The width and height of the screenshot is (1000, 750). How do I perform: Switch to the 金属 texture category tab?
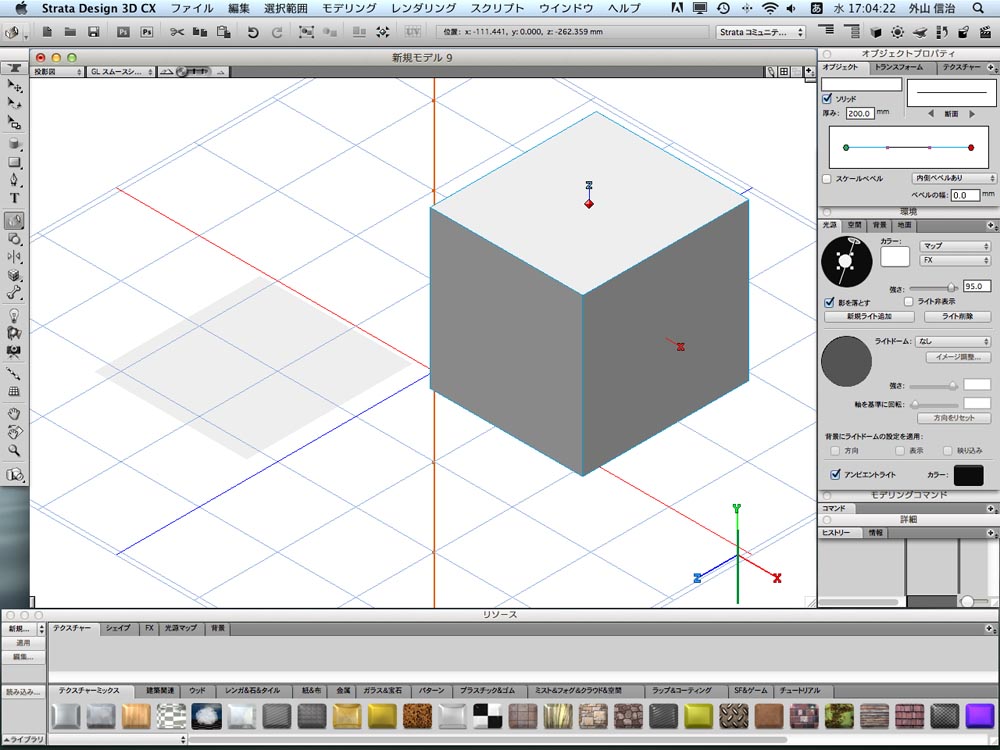[343, 691]
